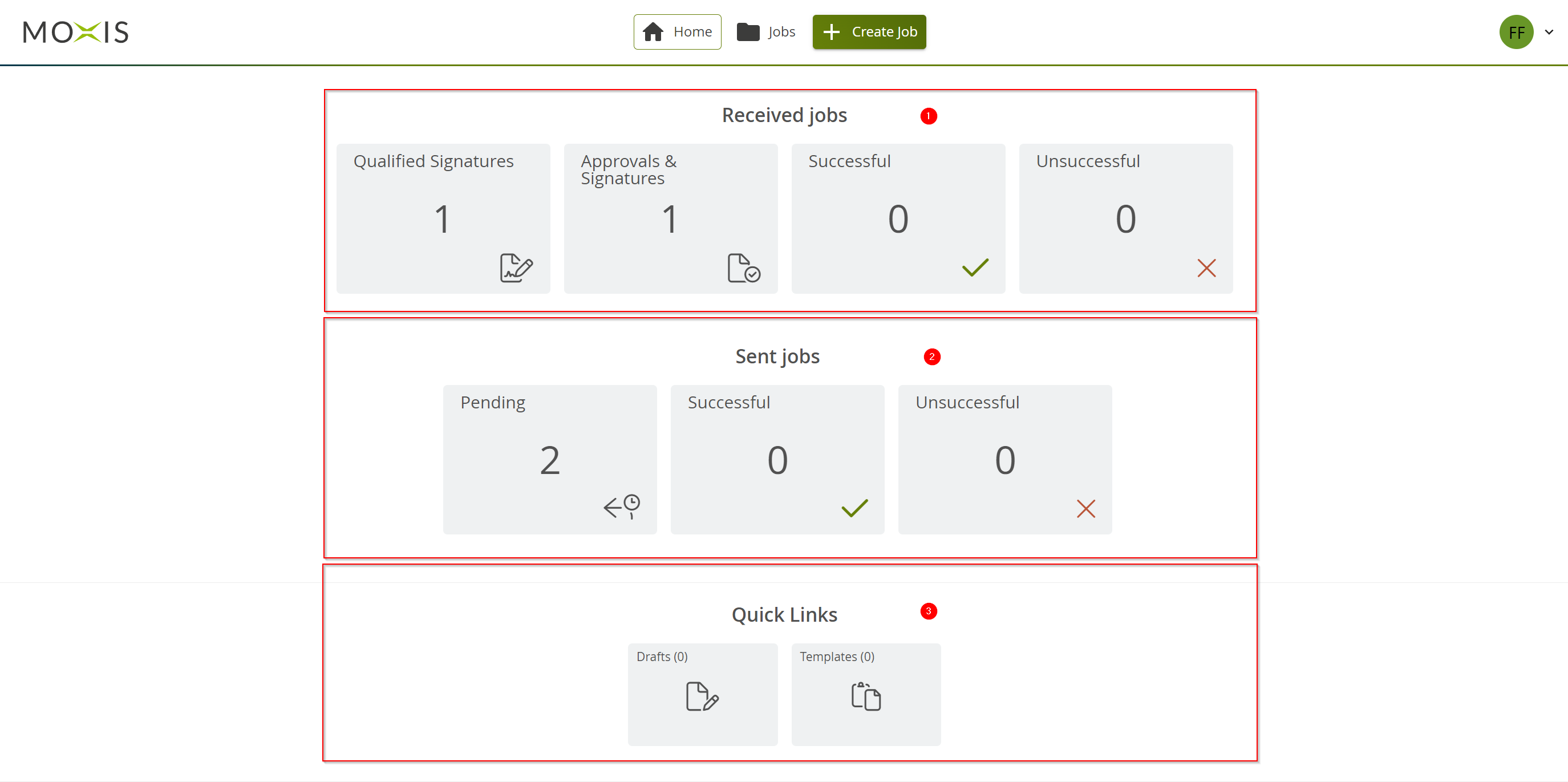
Task: Click the green checkmark in Received Successful
Action: pos(975,267)
